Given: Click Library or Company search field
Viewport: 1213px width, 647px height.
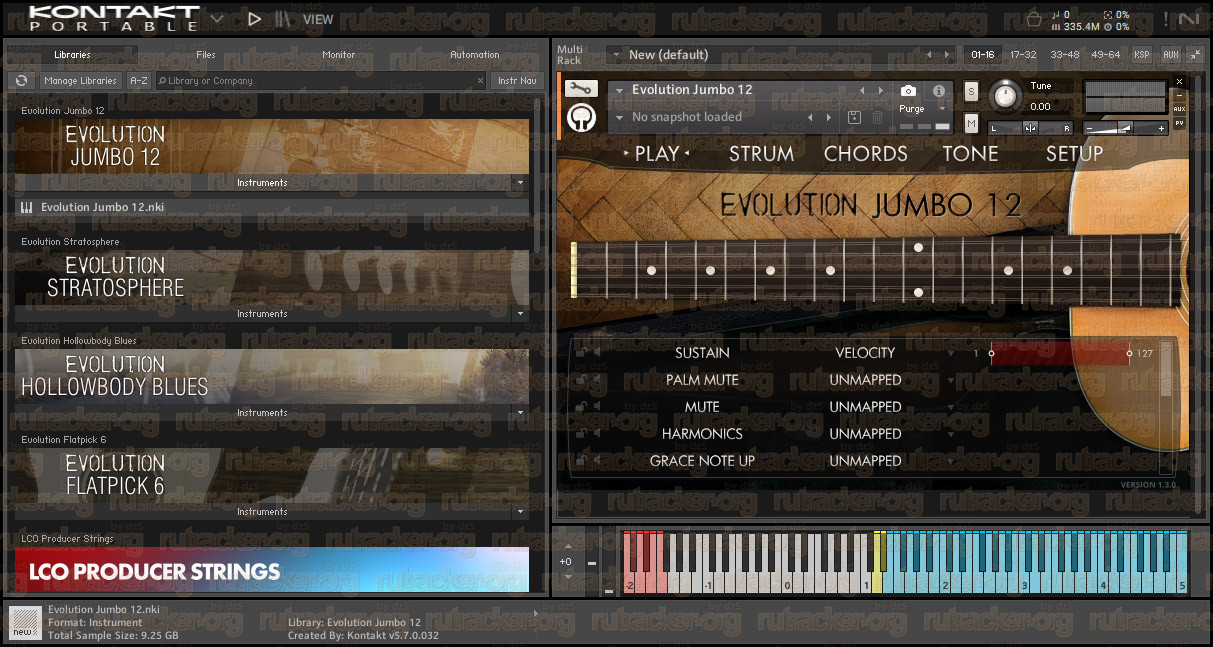Looking at the screenshot, I should click(x=322, y=81).
